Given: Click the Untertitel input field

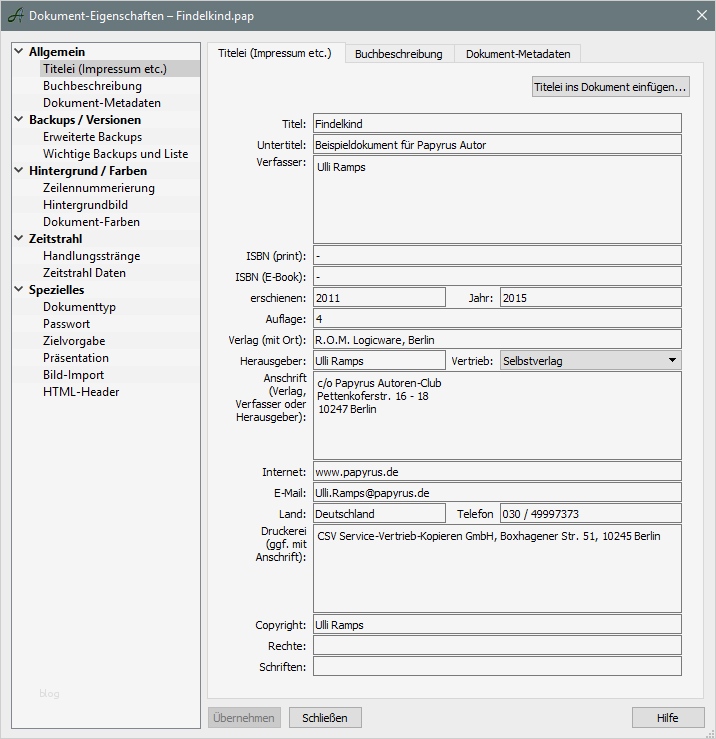Looking at the screenshot, I should [x=497, y=144].
